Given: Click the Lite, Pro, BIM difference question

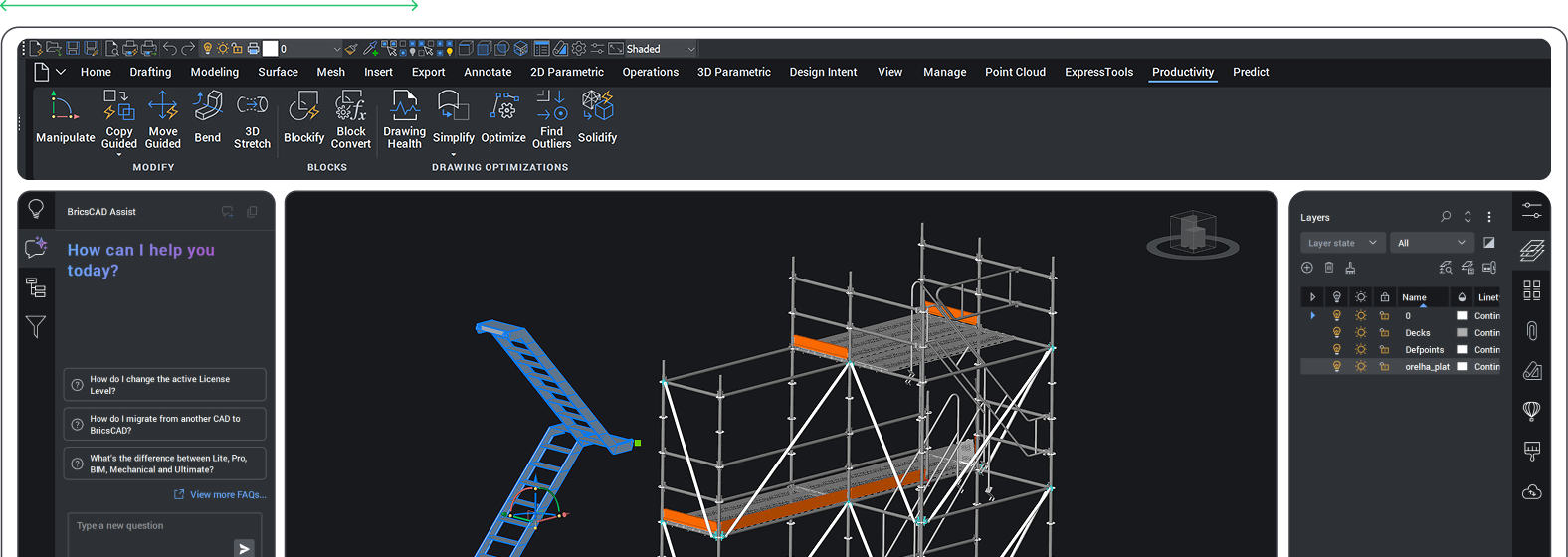Looking at the screenshot, I should [x=165, y=464].
